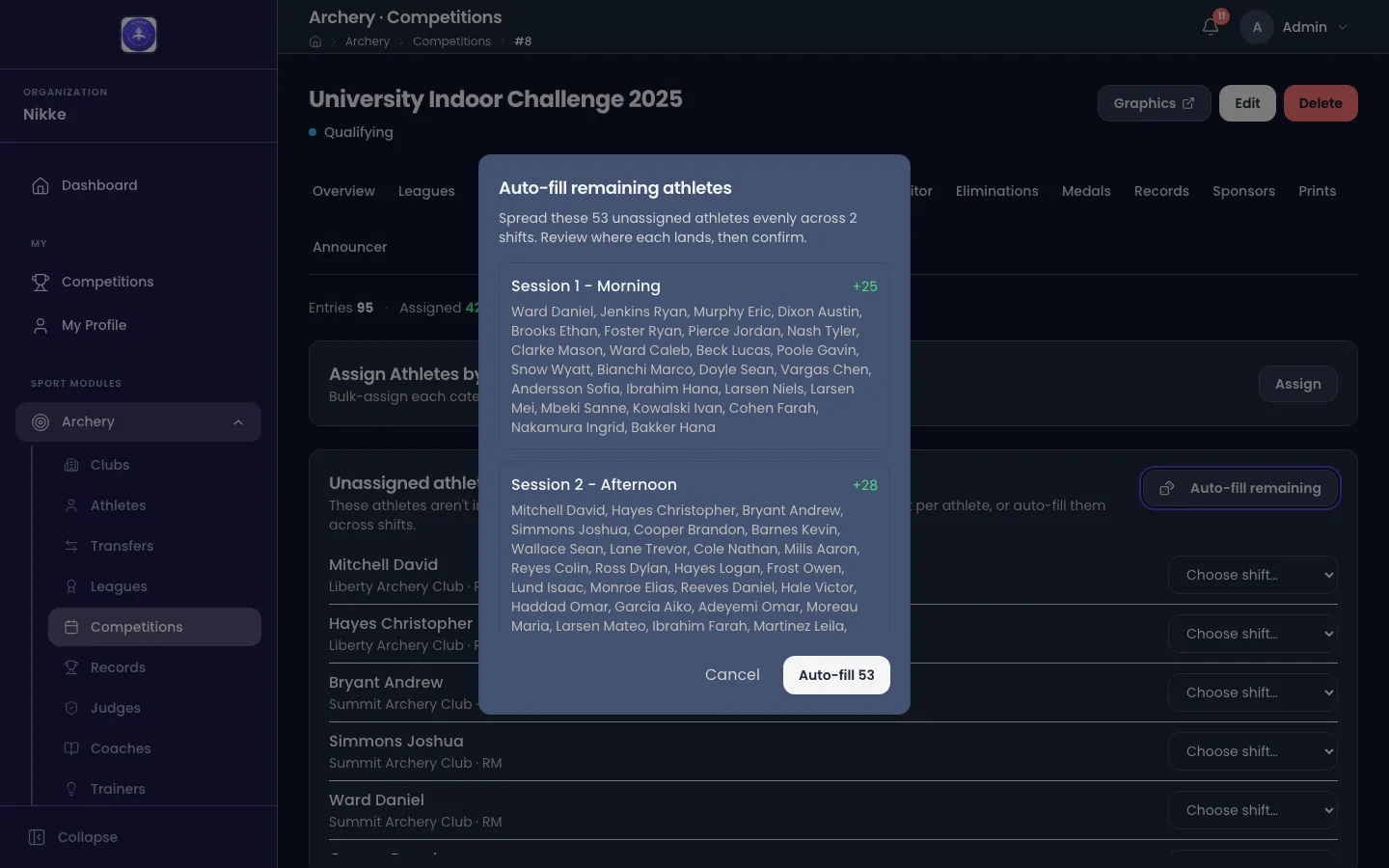Open shift dropdown for Bryant Andrew
The height and width of the screenshot is (868, 1389).
click(1253, 692)
